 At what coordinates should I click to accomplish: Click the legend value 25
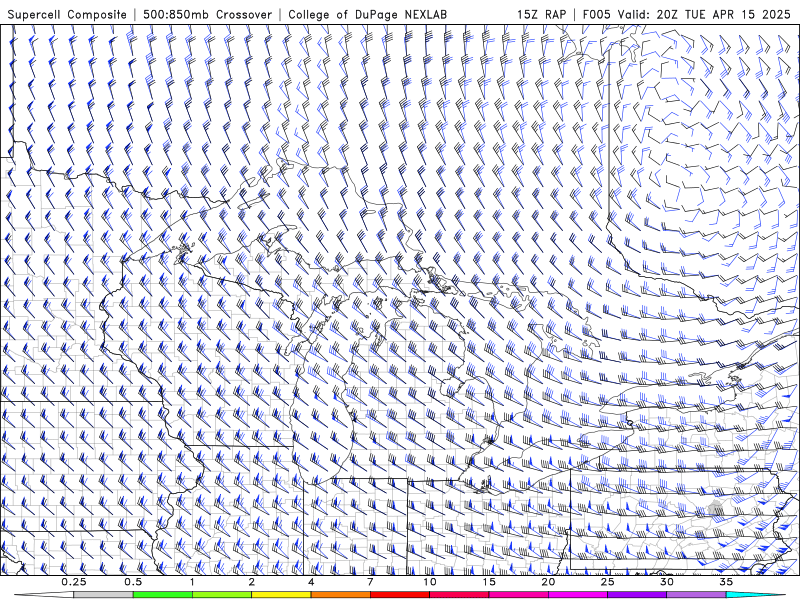point(608,582)
